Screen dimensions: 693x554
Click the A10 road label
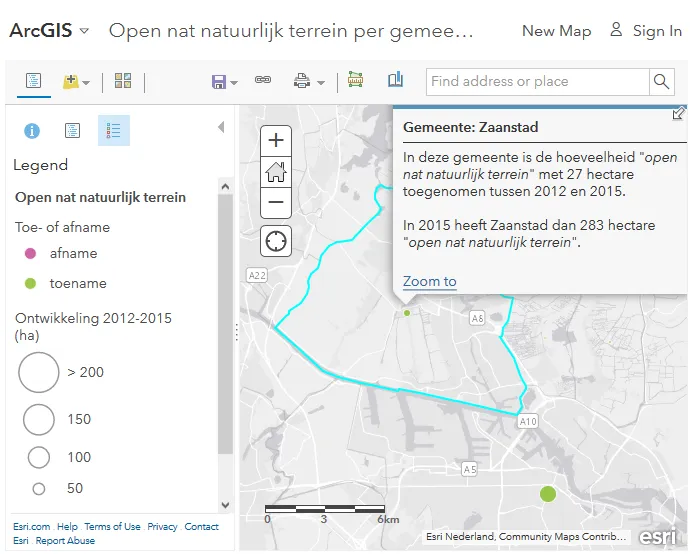528,421
